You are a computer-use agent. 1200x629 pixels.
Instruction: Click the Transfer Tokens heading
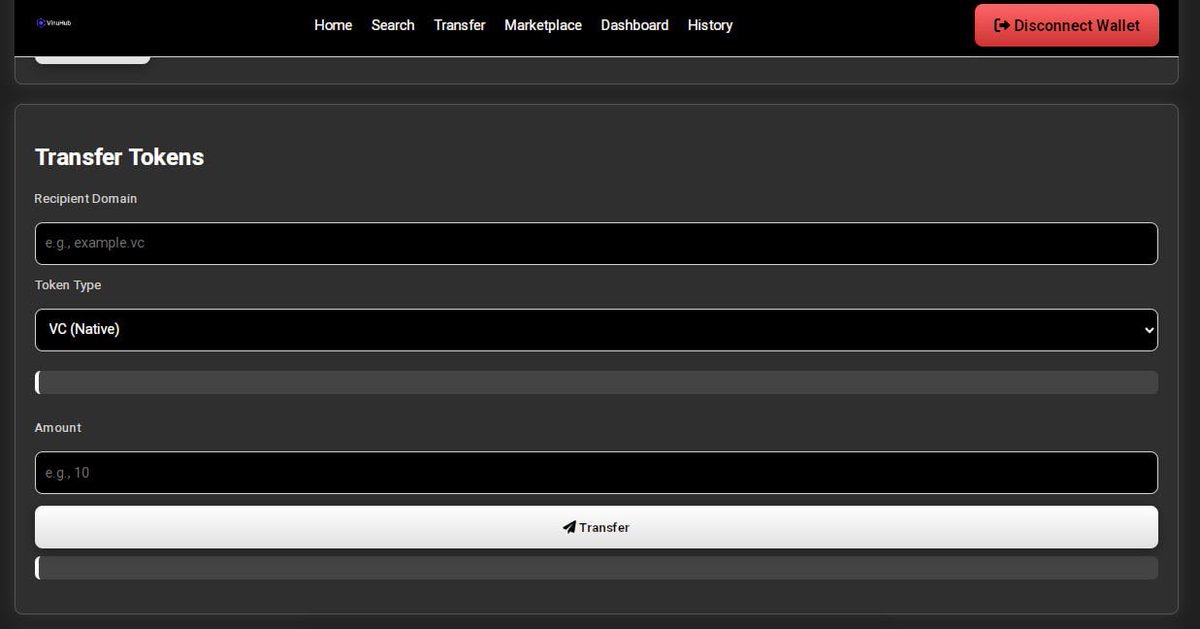point(119,157)
